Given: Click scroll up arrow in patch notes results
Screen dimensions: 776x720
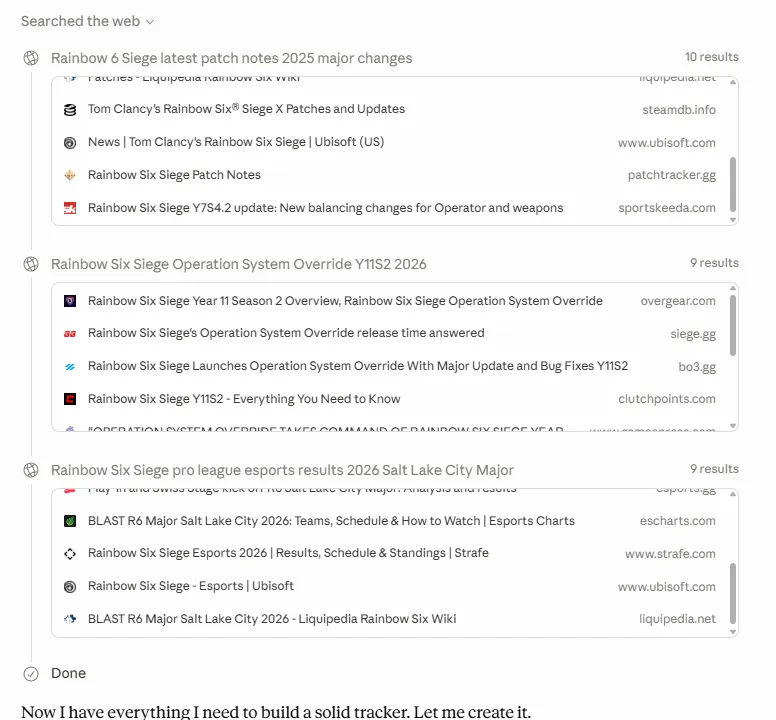Looking at the screenshot, I should pos(733,82).
